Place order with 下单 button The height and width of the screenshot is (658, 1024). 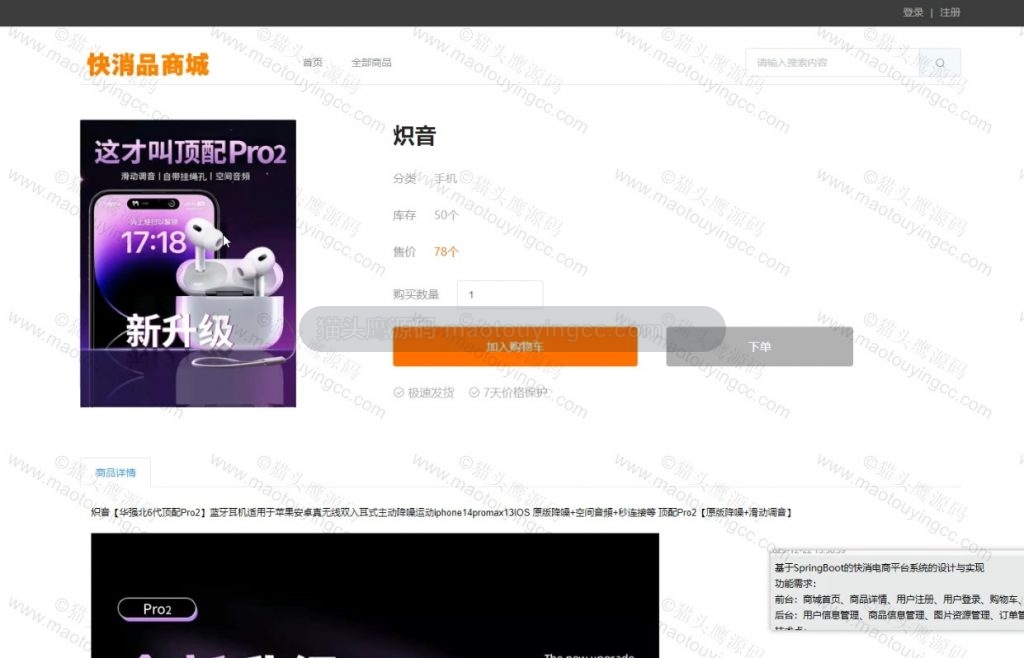(760, 347)
